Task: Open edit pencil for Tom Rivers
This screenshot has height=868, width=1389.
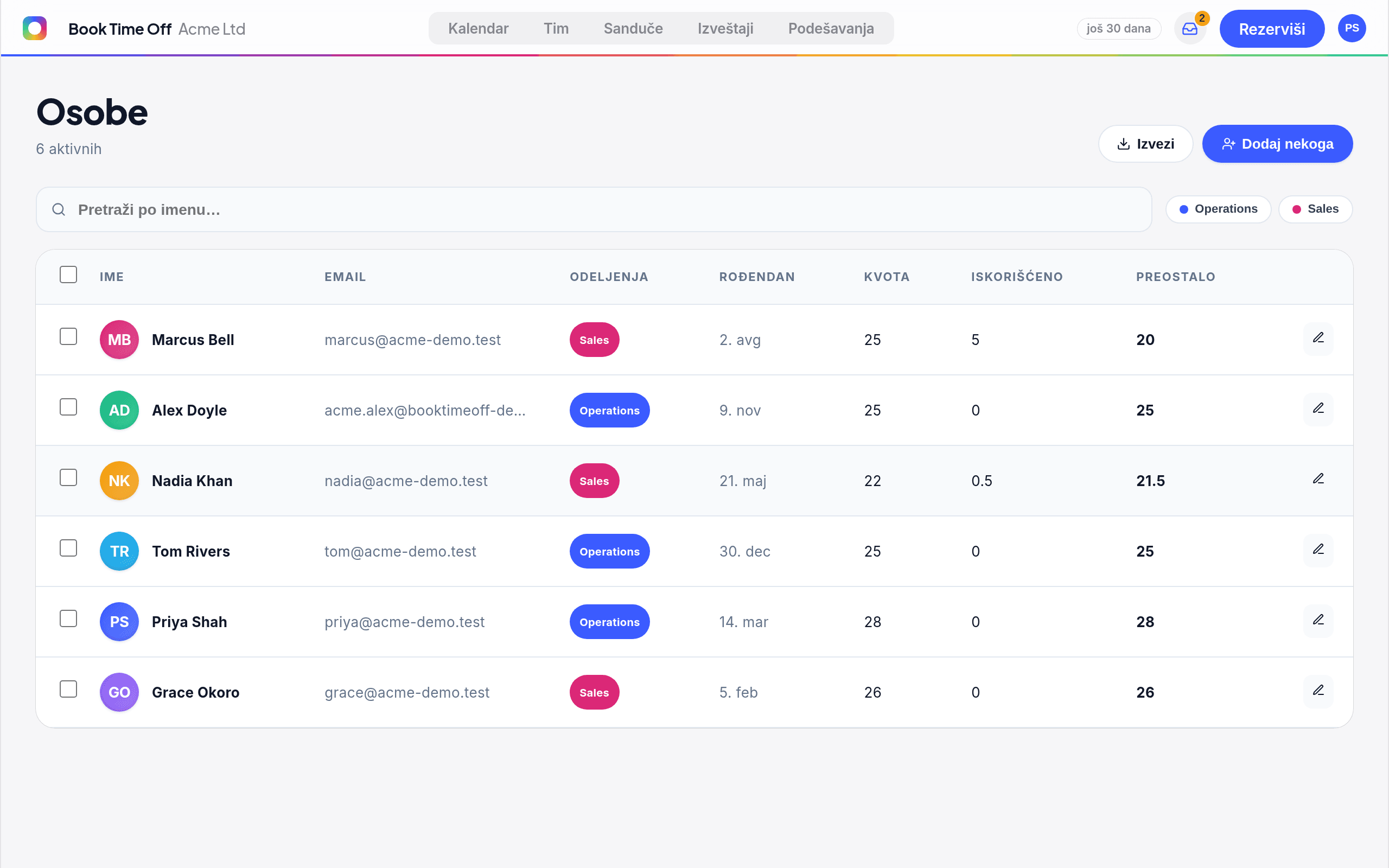Action: point(1318,551)
